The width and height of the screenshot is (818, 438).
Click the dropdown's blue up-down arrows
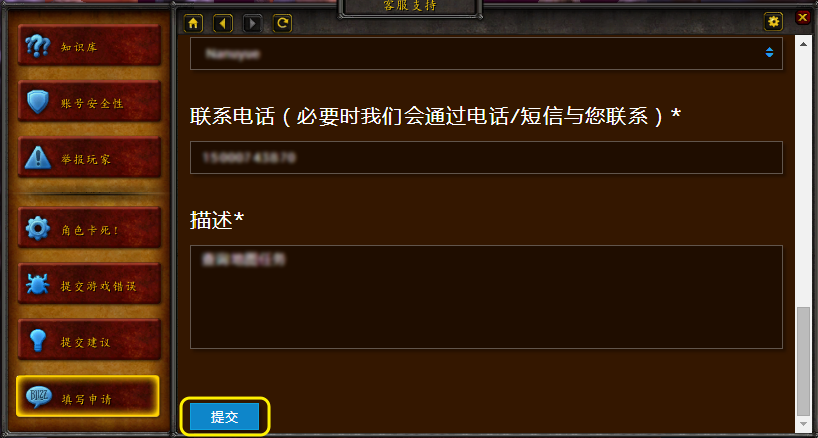769,53
